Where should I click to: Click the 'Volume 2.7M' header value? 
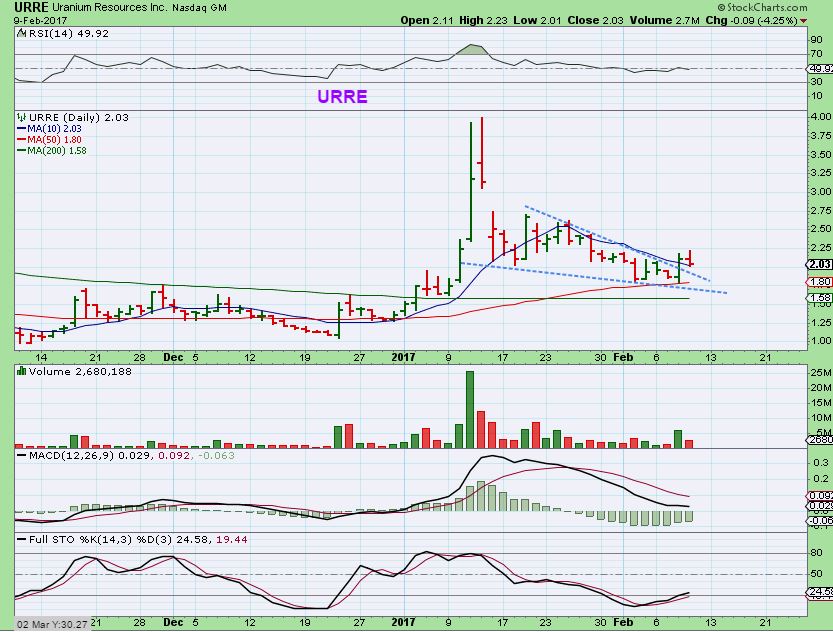click(x=665, y=20)
